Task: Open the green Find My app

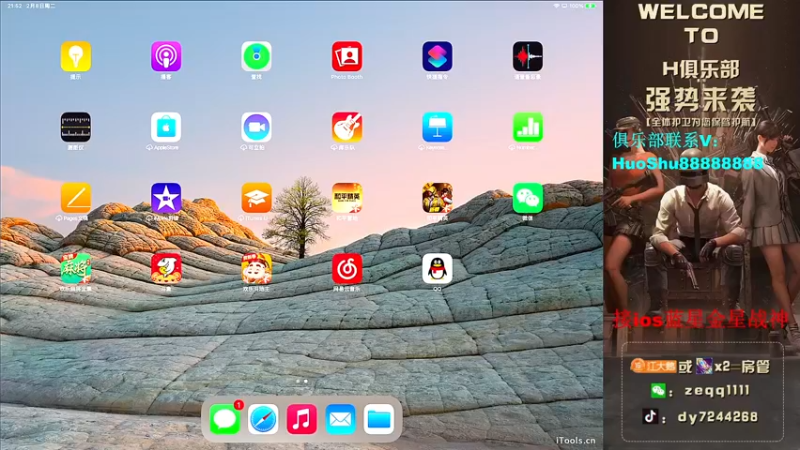Action: (256, 56)
